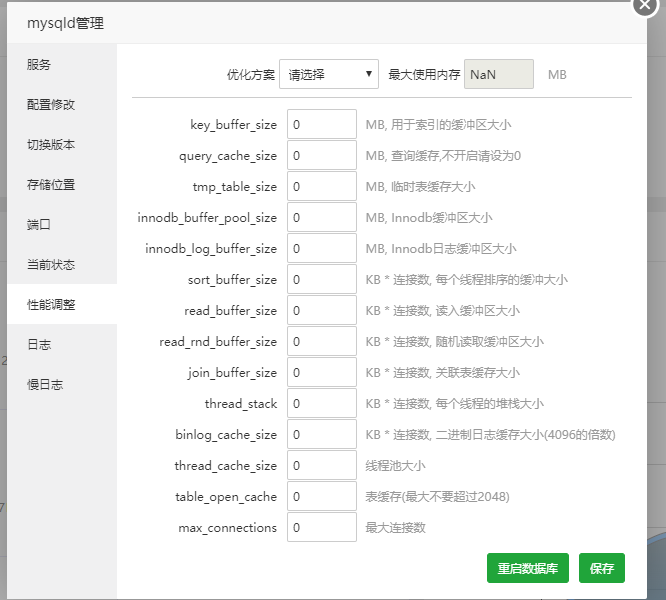
Task: Select the join_buffer_size input
Action: pos(322,372)
